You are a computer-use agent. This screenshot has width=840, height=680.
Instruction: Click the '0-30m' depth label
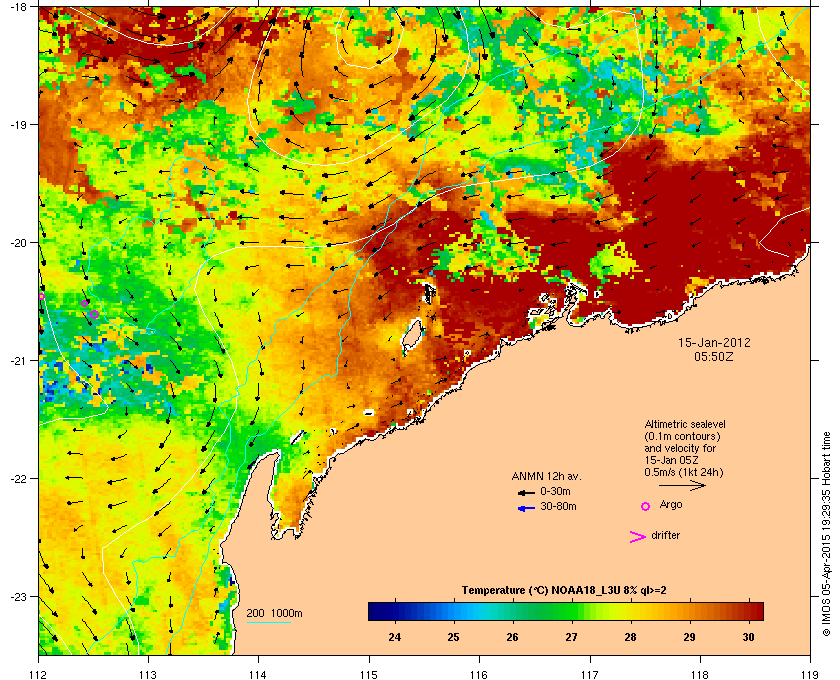coord(555,491)
